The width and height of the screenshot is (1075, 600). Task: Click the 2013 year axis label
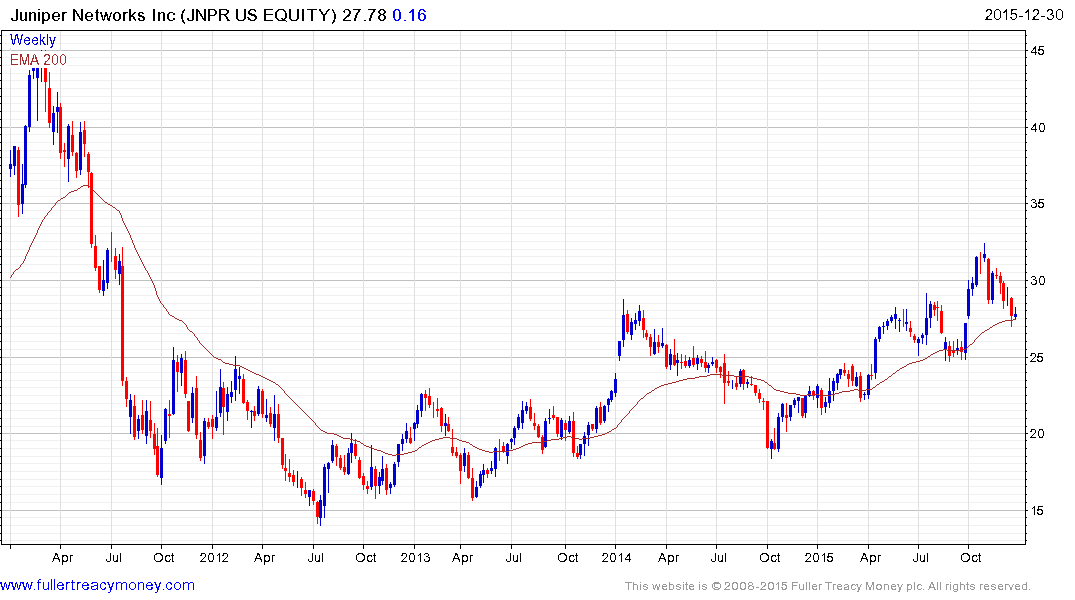coord(415,557)
